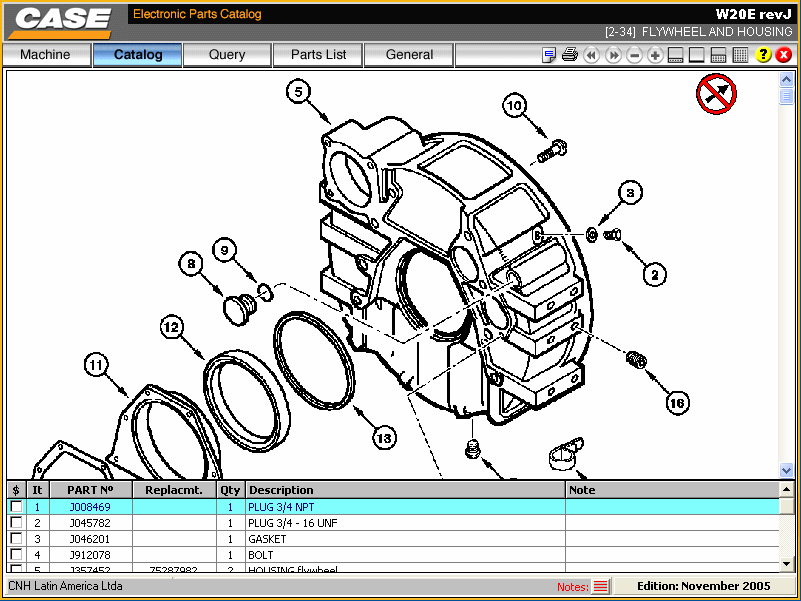Click CNH Latin America Ltda text

click(65, 586)
